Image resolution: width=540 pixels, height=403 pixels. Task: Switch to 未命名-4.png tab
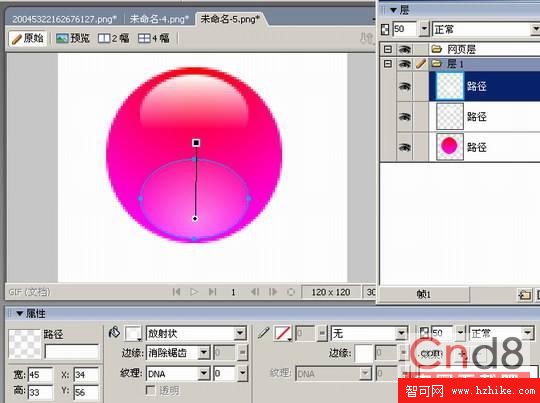[159, 19]
